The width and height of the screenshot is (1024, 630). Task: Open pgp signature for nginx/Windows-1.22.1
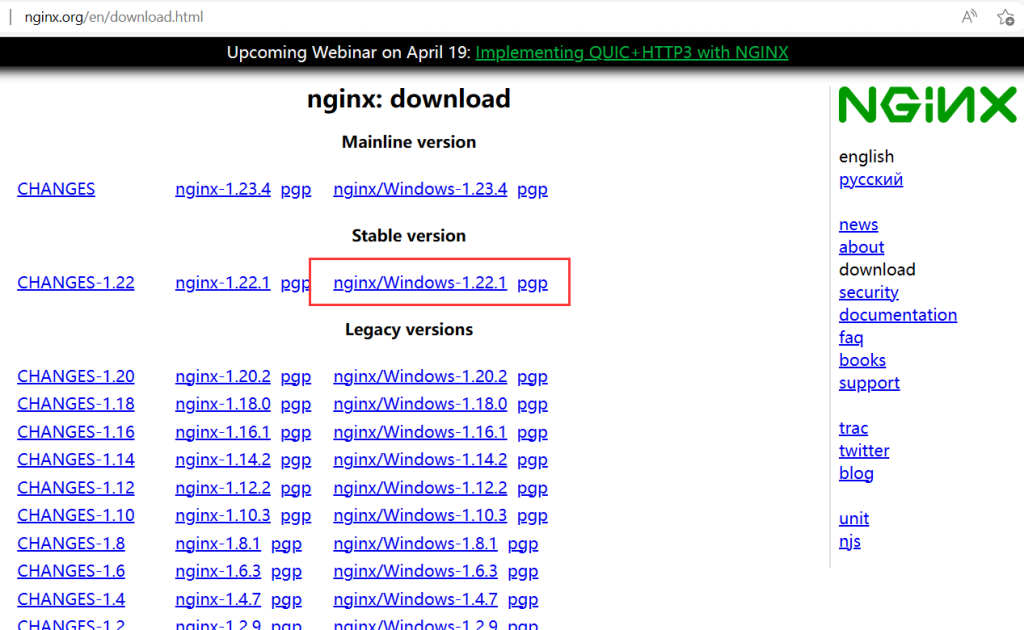[532, 283]
